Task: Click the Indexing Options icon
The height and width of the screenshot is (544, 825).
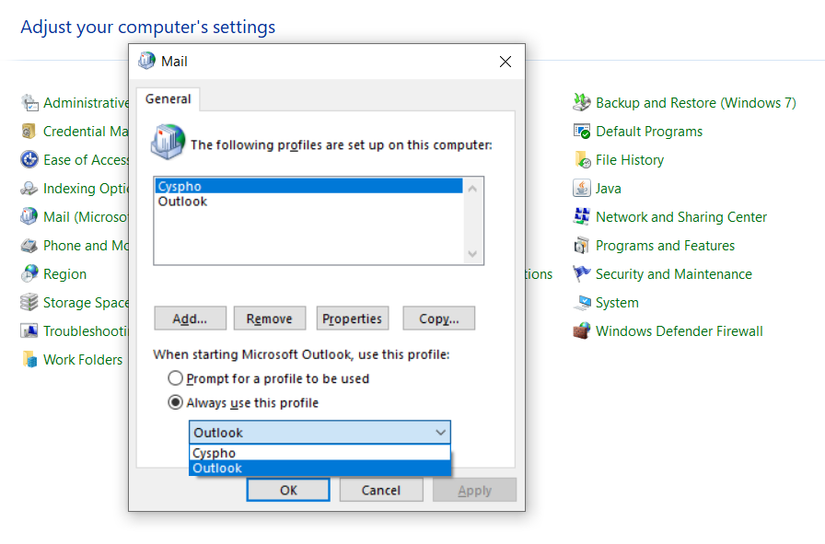Action: click(x=29, y=188)
